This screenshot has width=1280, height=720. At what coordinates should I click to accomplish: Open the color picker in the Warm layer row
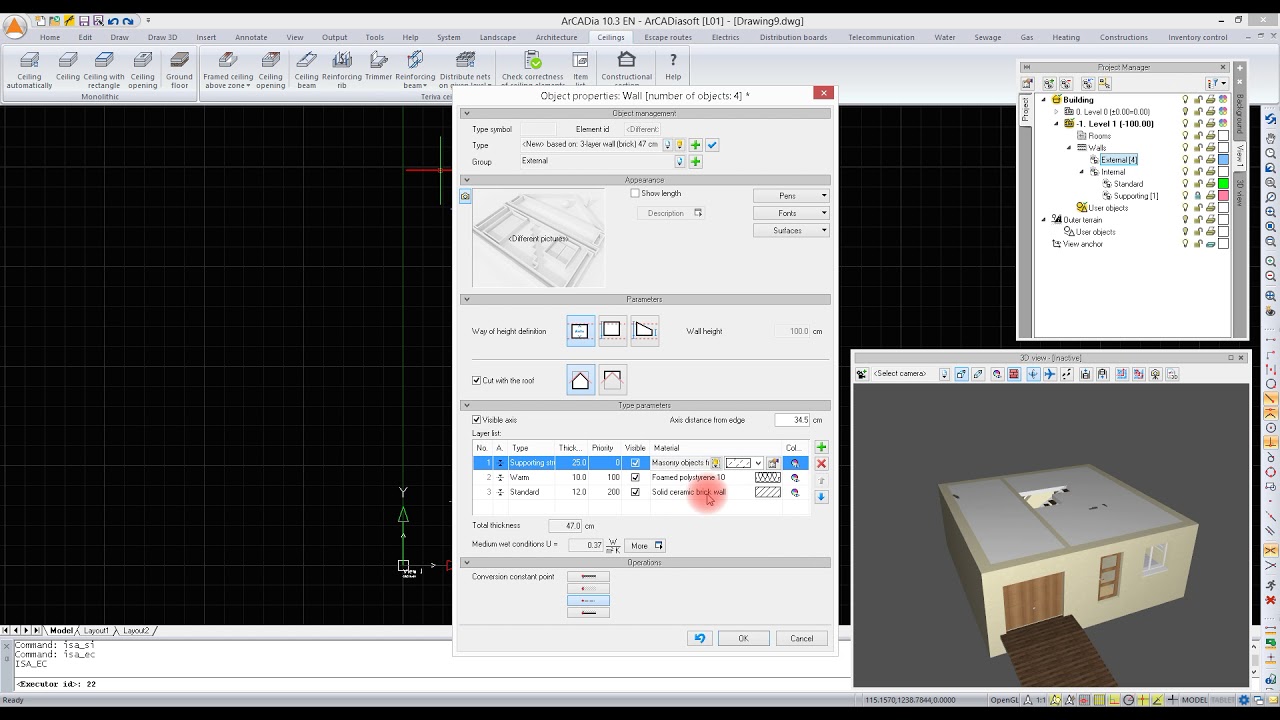click(x=795, y=478)
